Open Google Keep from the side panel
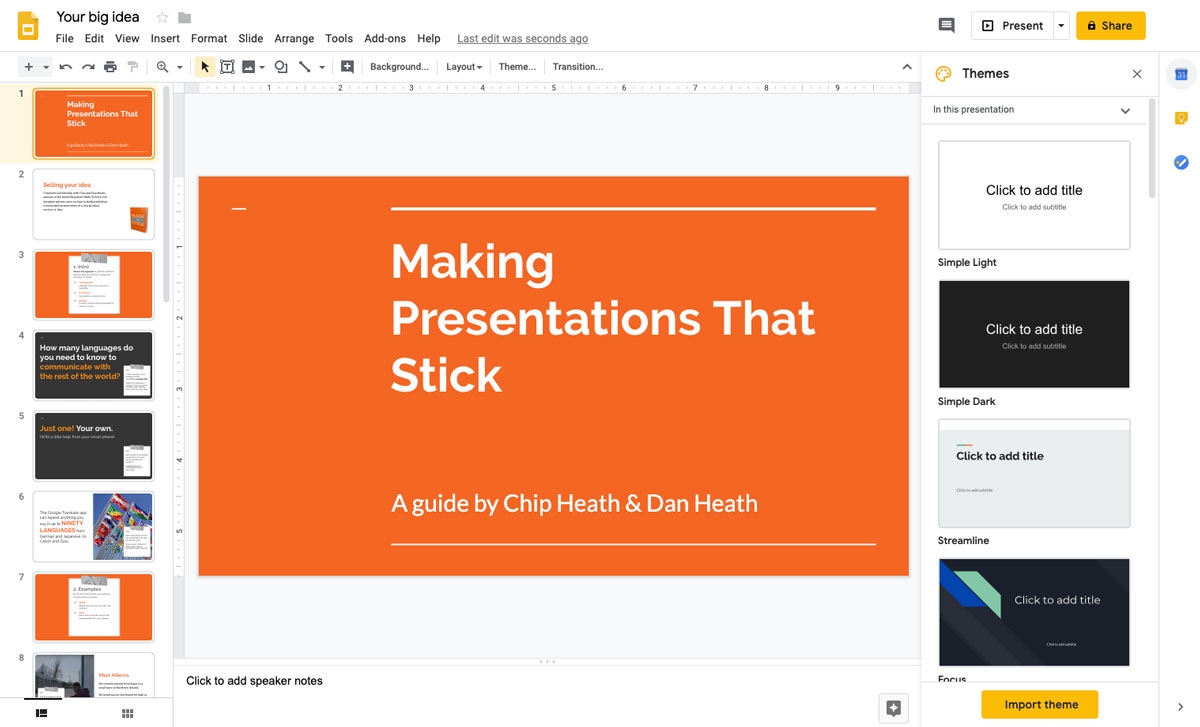 click(x=1181, y=118)
